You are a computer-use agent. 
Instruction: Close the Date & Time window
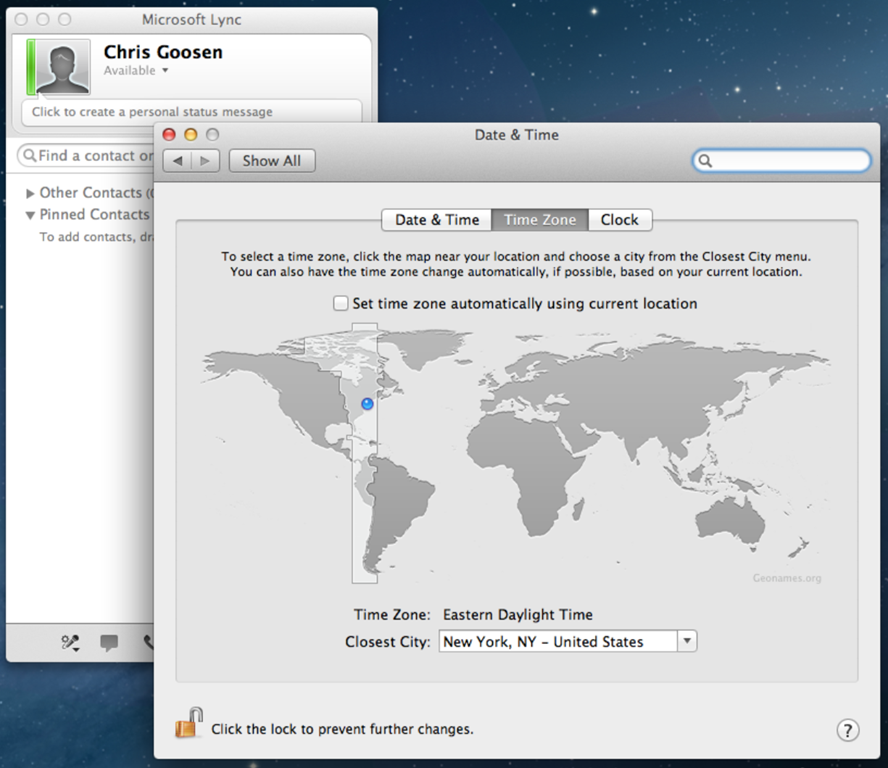pyautogui.click(x=169, y=135)
